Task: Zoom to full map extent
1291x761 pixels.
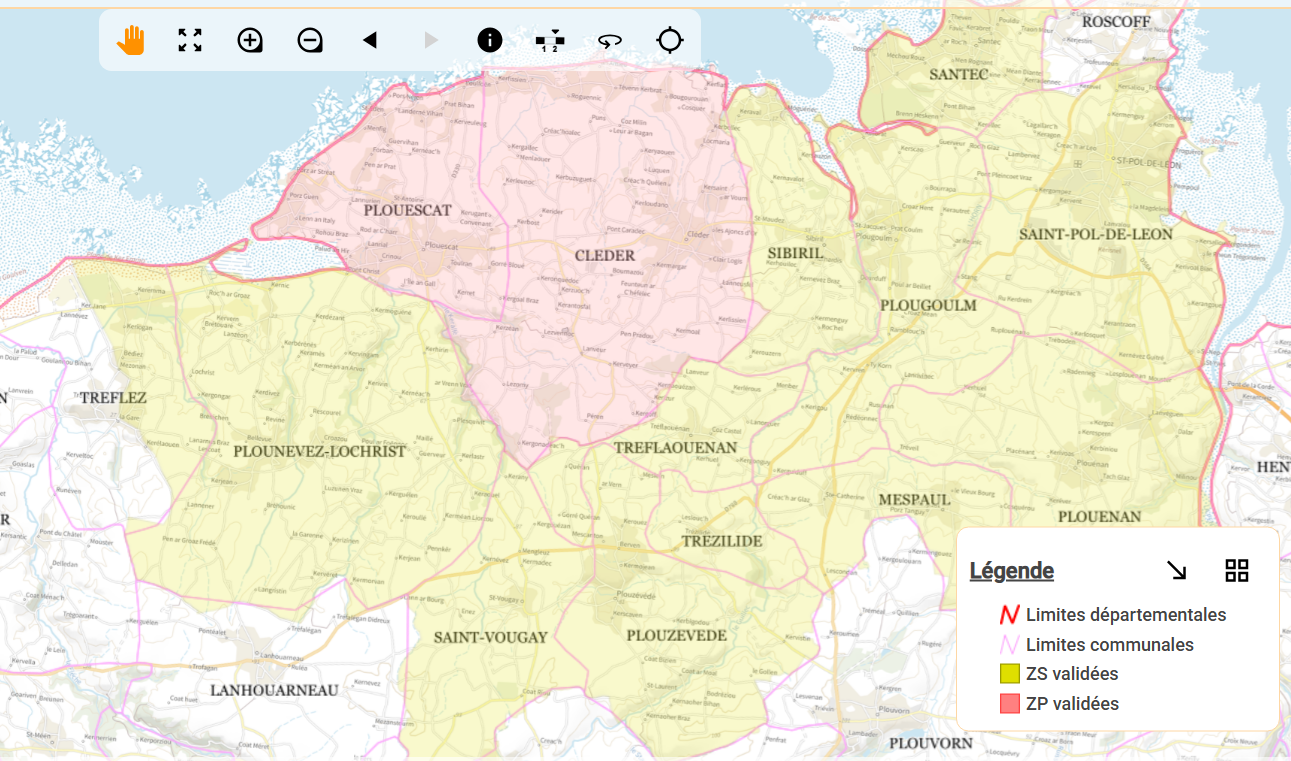Action: (190, 40)
